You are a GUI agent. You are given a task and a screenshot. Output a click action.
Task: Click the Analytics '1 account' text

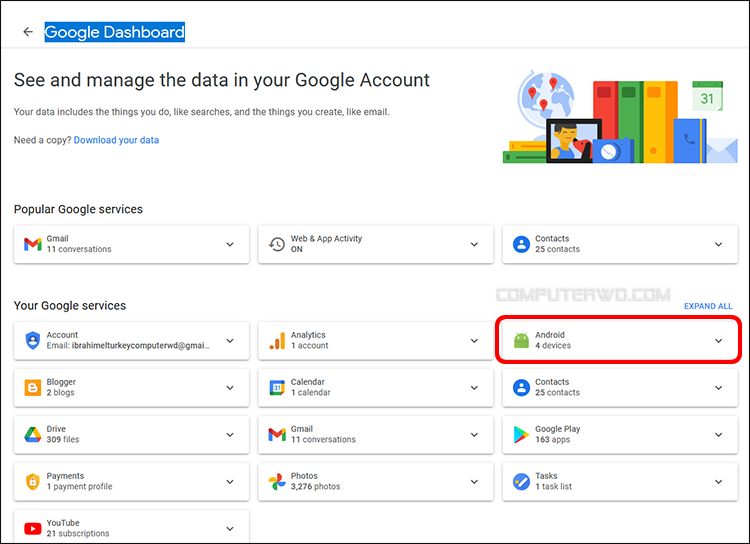coord(309,345)
